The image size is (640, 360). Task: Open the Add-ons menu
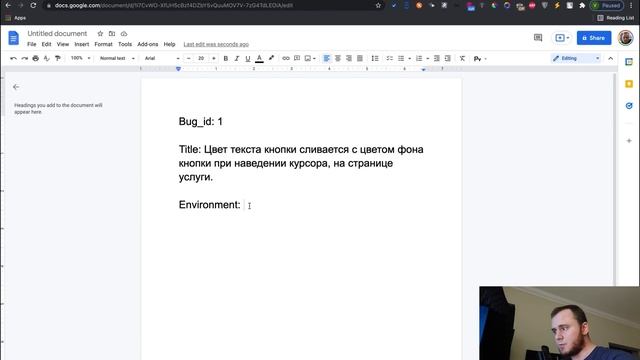(147, 44)
